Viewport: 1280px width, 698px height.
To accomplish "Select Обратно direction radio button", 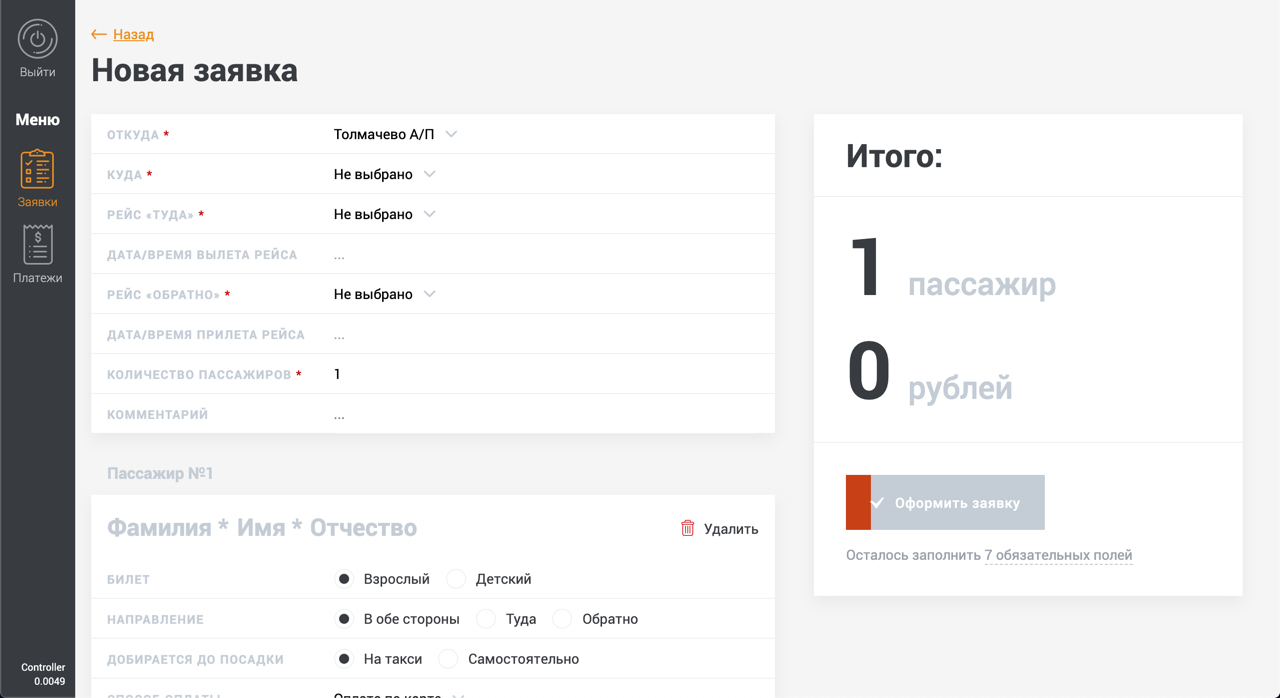I will 563,619.
